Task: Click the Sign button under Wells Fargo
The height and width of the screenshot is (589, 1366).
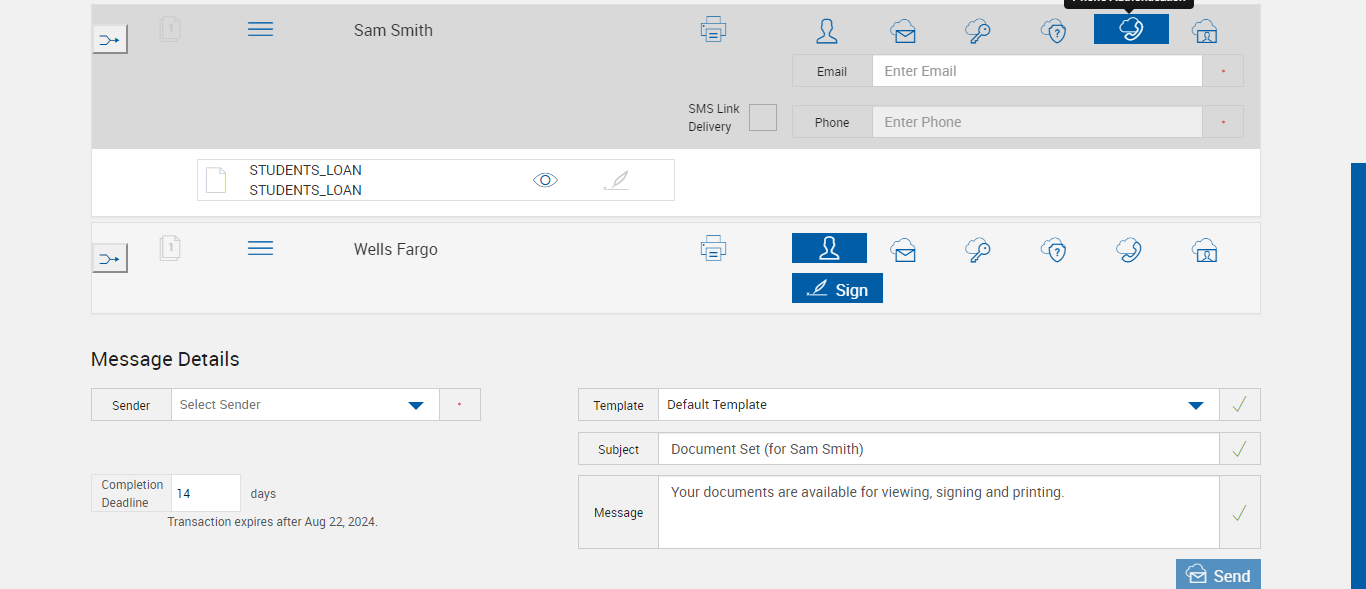Action: coord(837,289)
